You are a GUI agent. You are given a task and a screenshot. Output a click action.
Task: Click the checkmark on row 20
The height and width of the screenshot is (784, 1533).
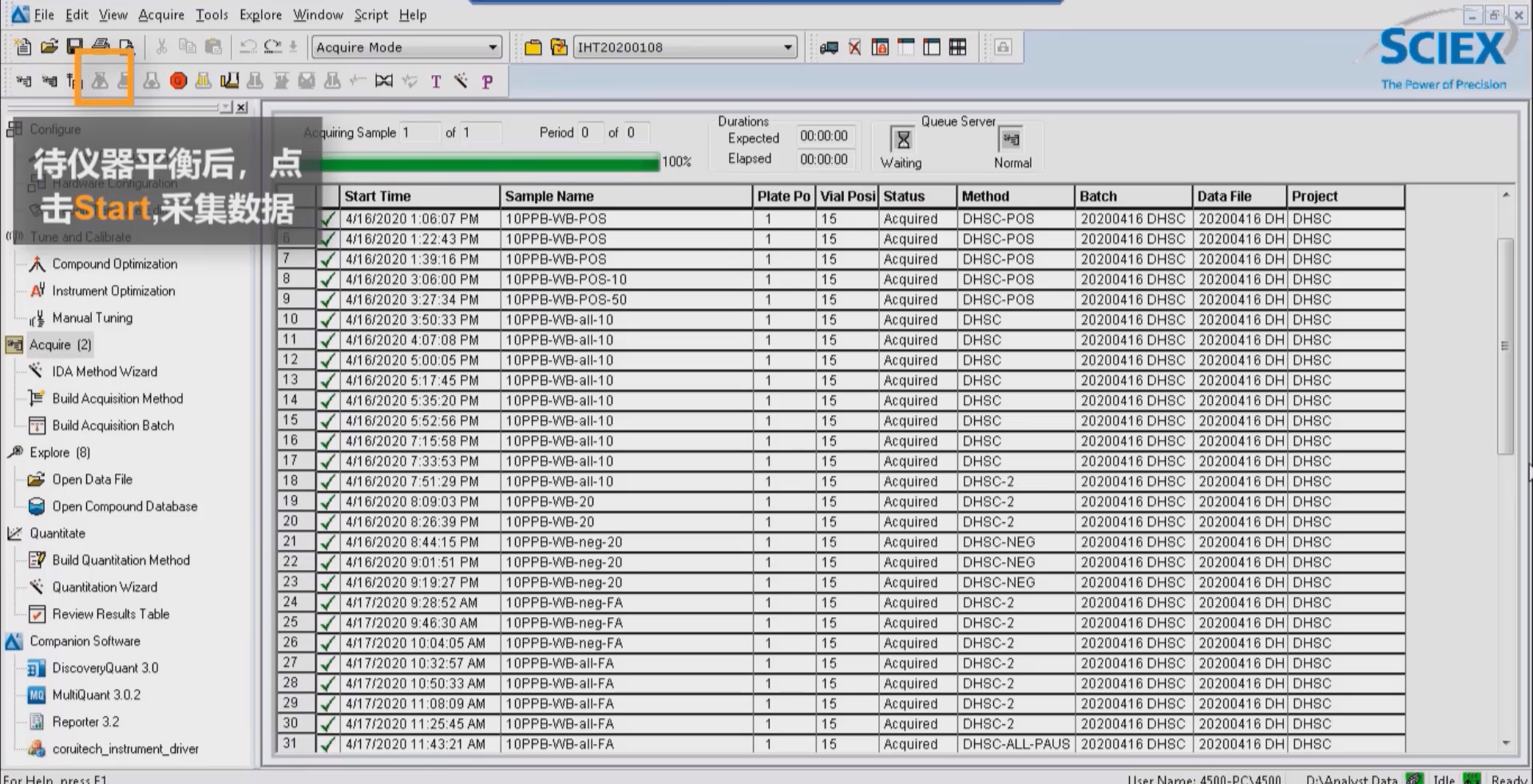click(x=327, y=522)
